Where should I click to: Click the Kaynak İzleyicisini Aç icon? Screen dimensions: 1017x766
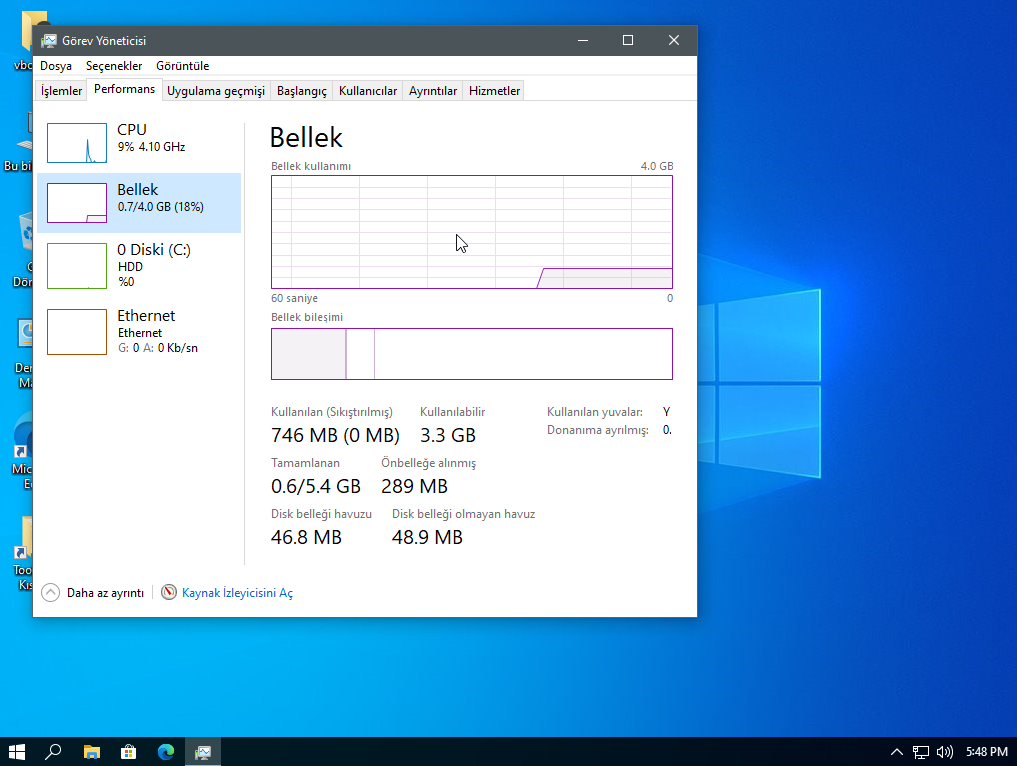[169, 592]
